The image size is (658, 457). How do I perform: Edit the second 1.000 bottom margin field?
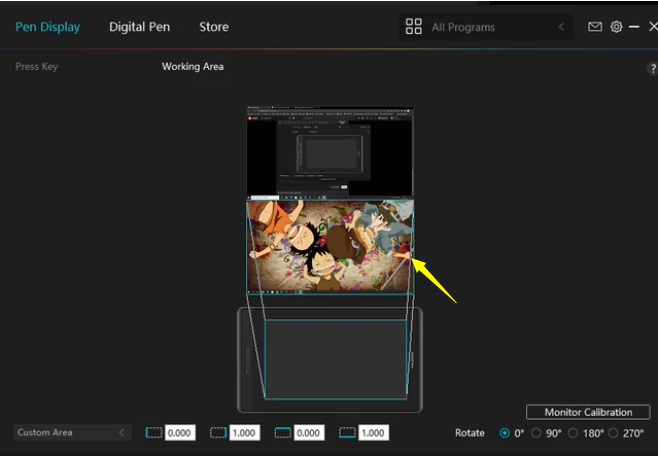click(373, 433)
